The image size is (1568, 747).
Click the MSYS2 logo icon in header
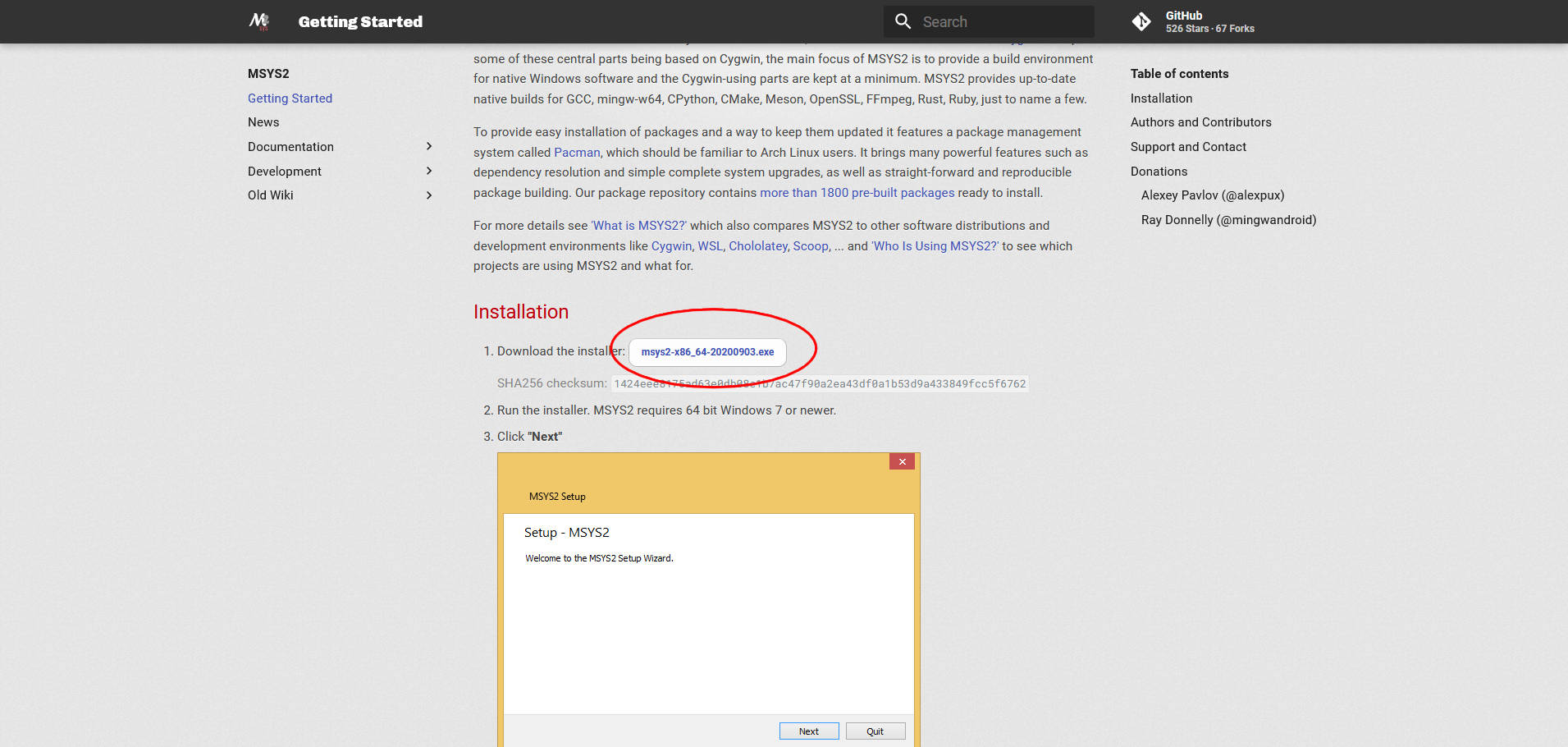(259, 21)
